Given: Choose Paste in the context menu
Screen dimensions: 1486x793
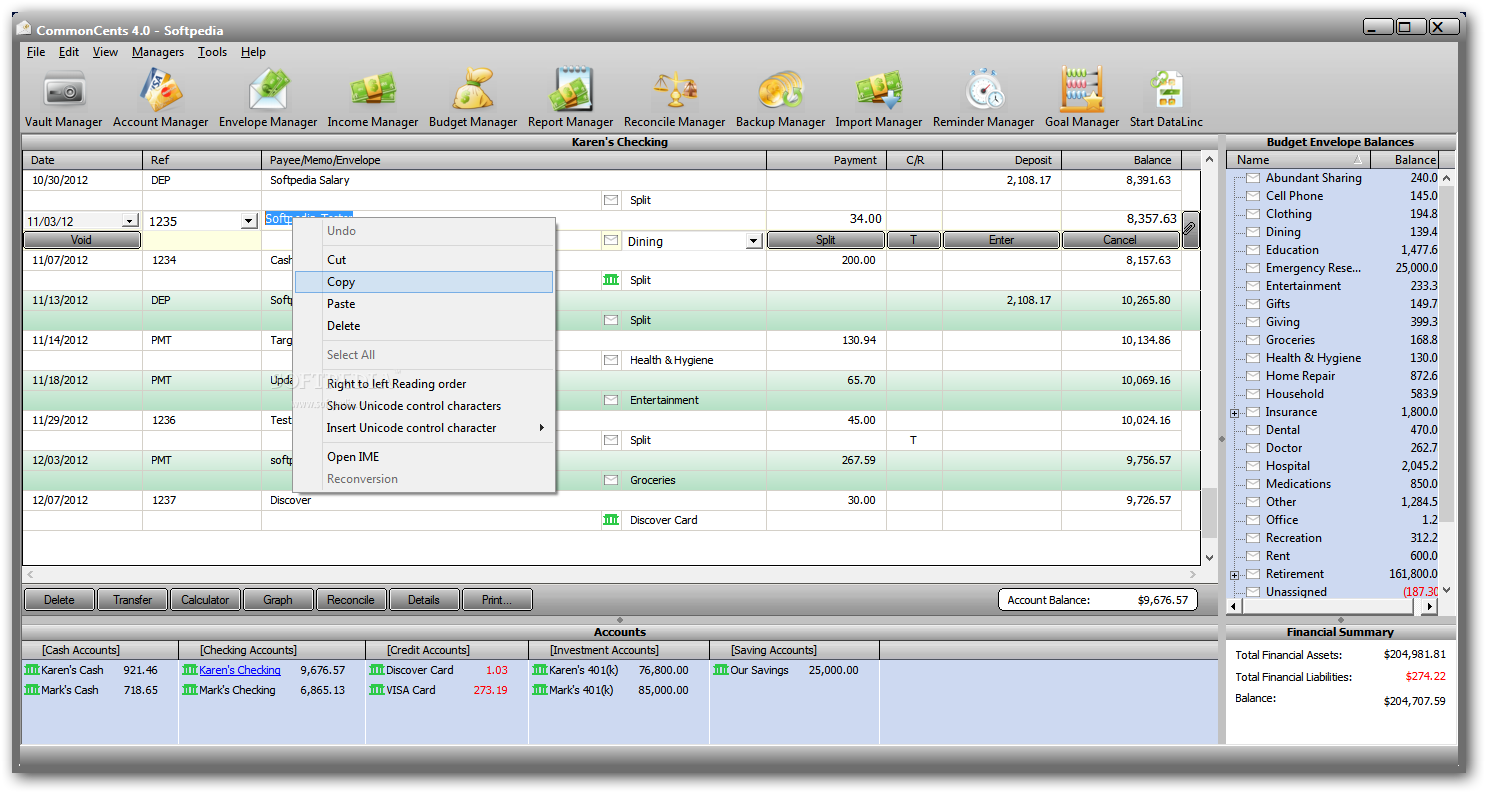Looking at the screenshot, I should click(424, 304).
